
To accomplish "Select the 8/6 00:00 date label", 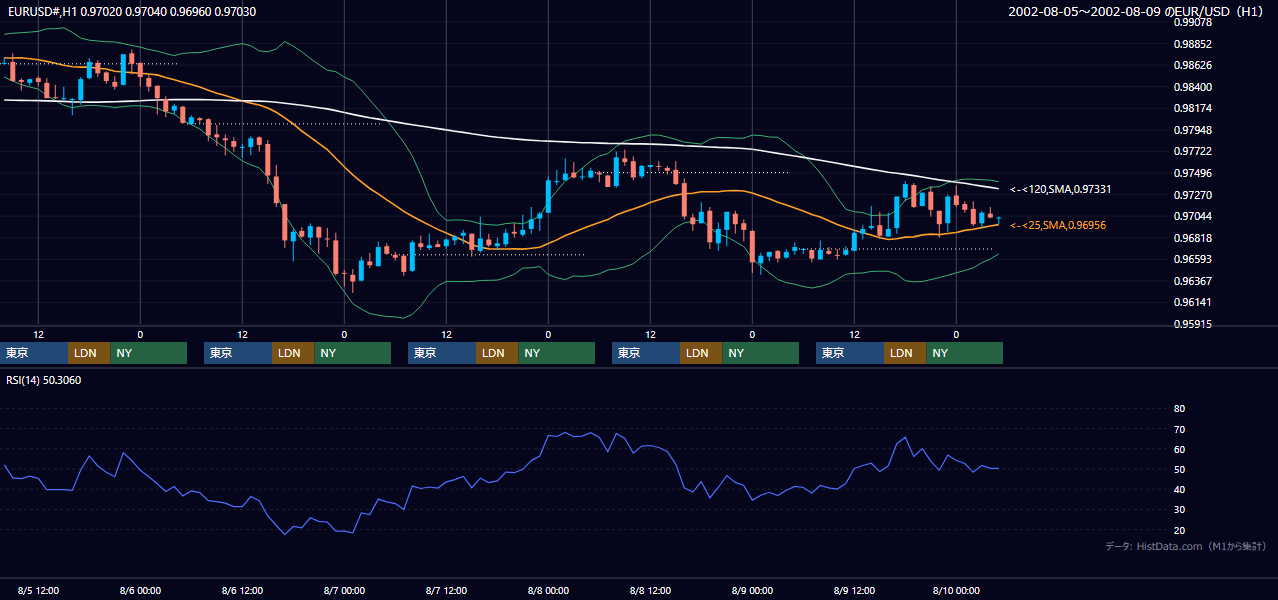I will coord(140,591).
